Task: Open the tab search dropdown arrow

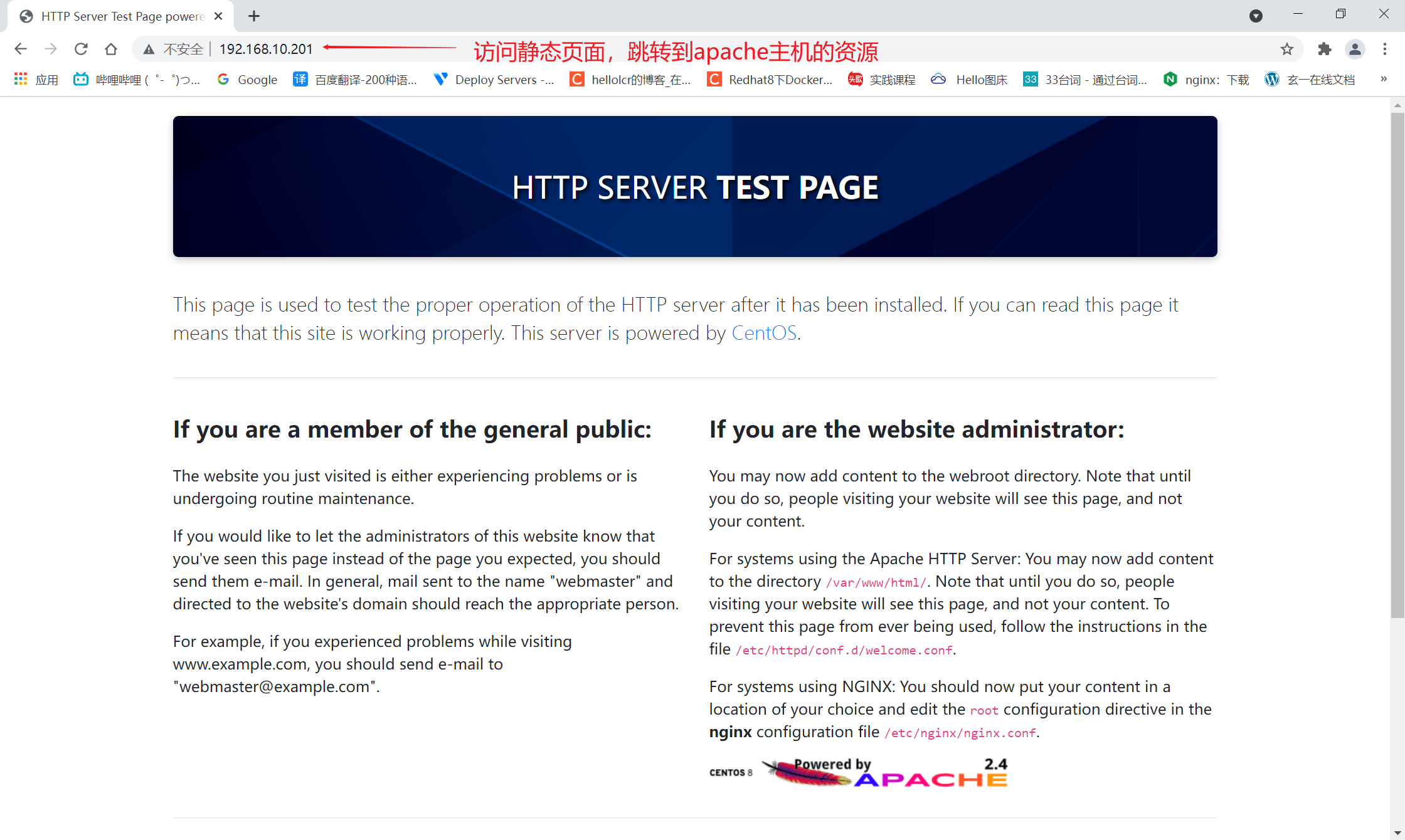Action: (1256, 16)
